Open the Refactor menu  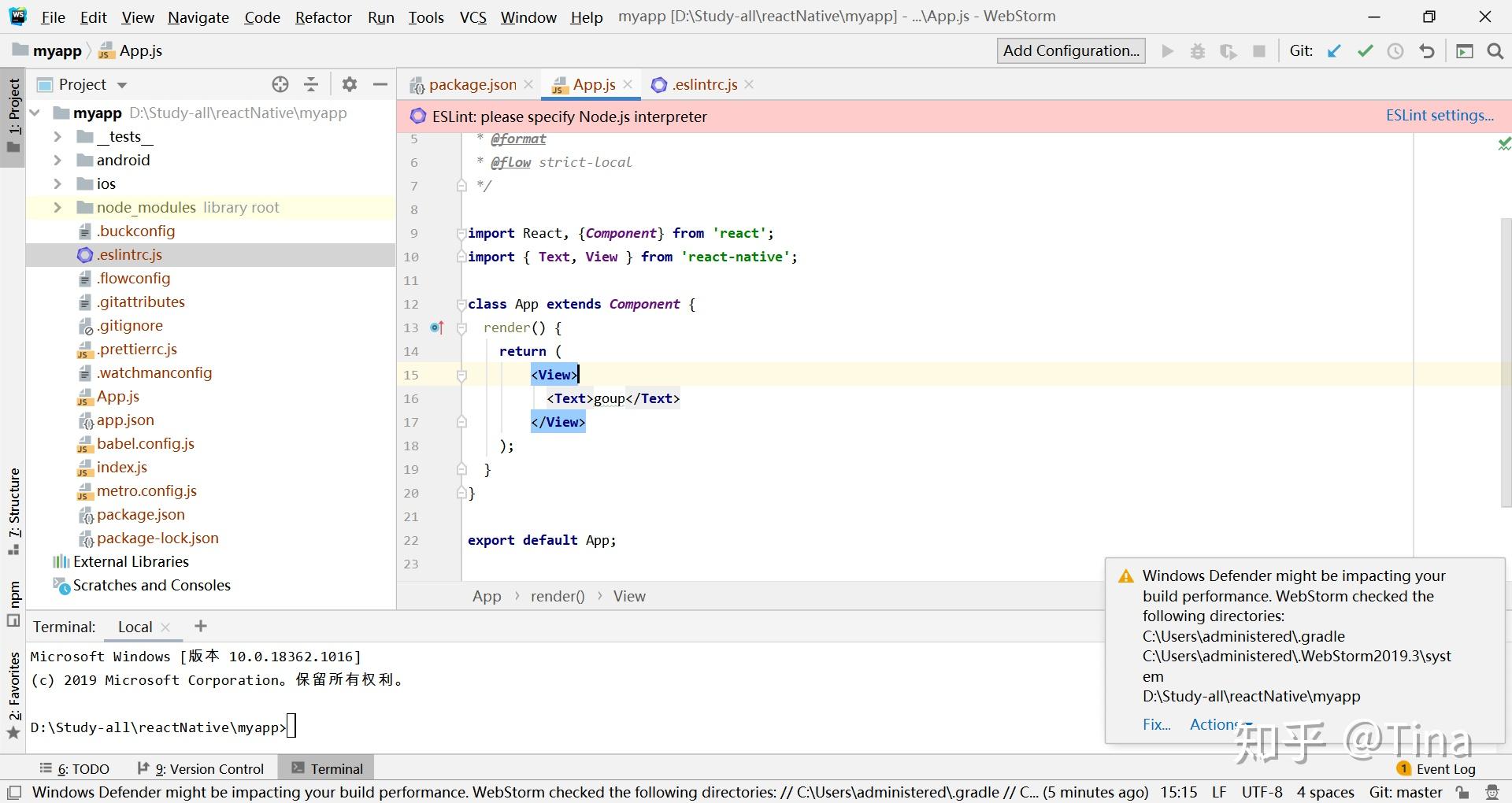(323, 17)
